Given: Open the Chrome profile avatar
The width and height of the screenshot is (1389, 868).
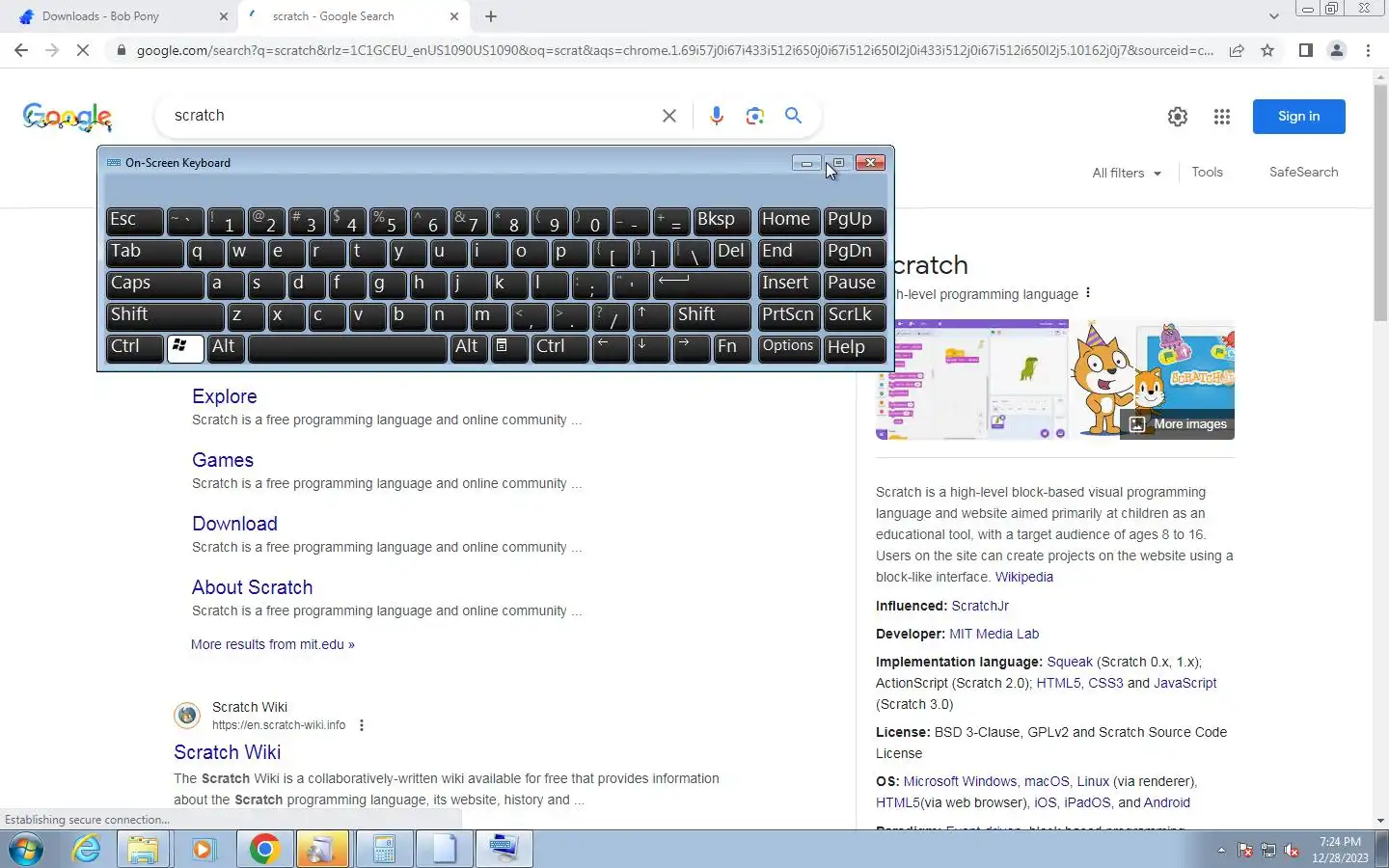Looking at the screenshot, I should (1337, 50).
